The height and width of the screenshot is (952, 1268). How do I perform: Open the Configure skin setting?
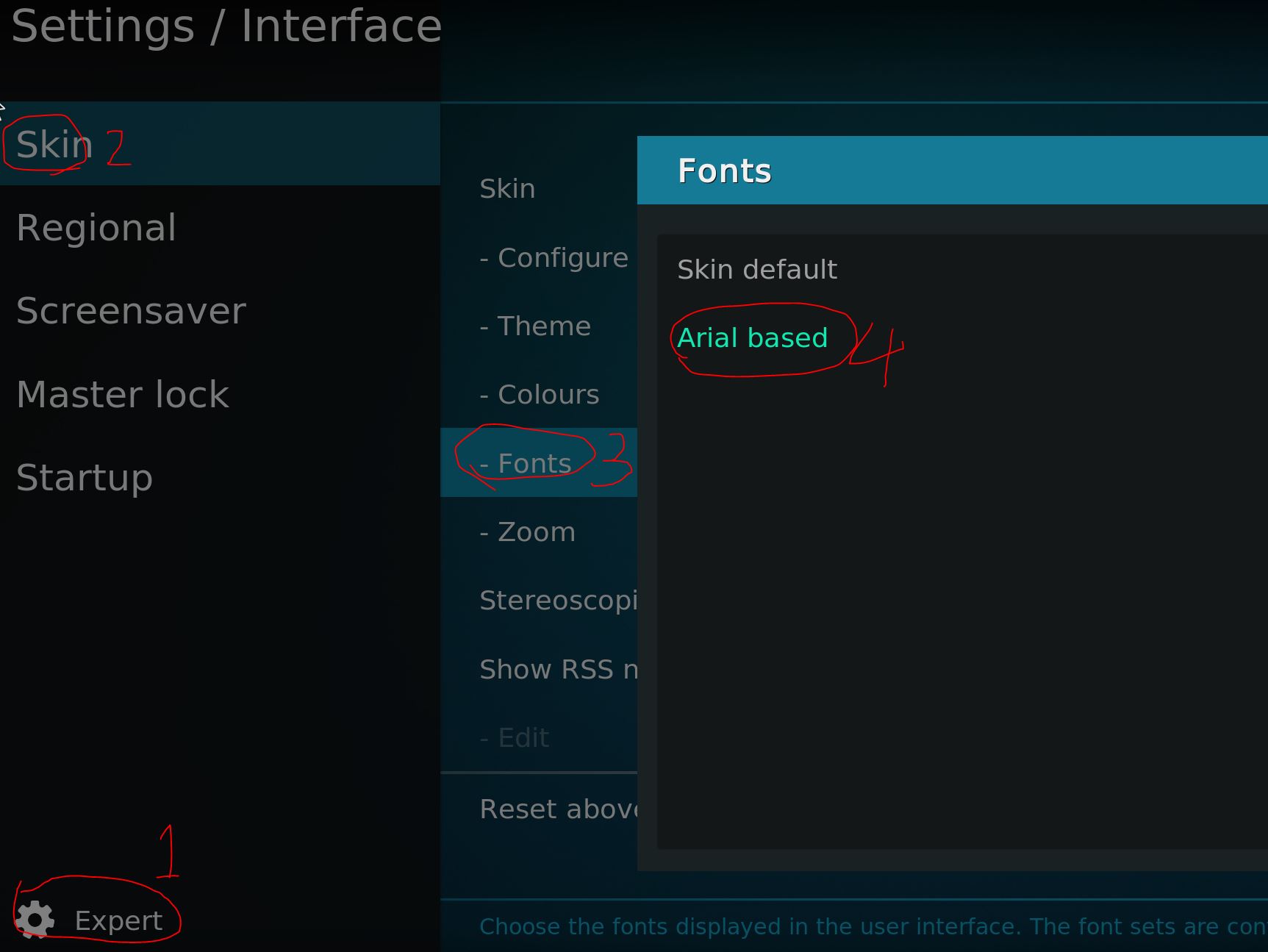coord(539,257)
